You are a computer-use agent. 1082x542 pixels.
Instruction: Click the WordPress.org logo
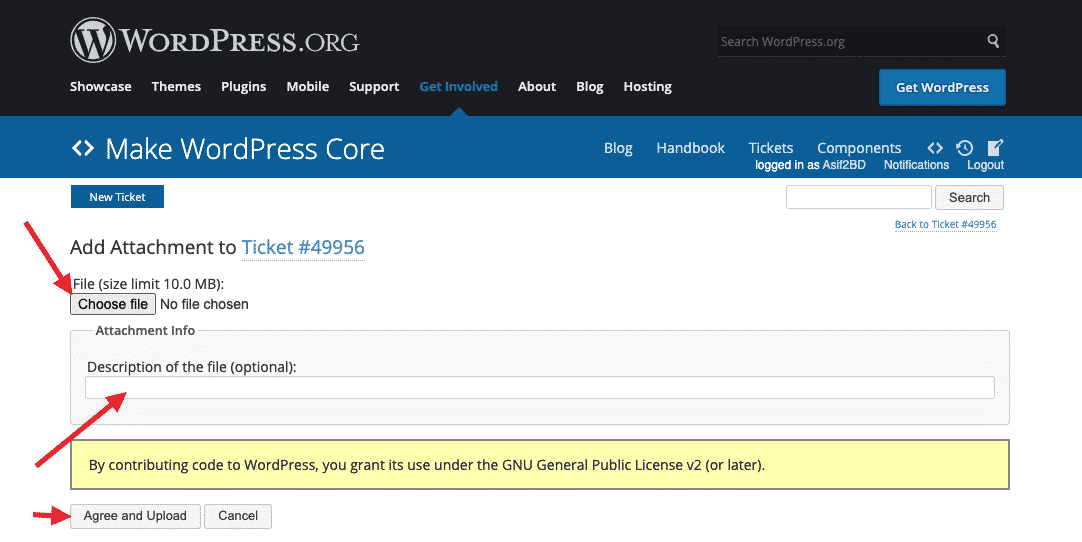215,40
